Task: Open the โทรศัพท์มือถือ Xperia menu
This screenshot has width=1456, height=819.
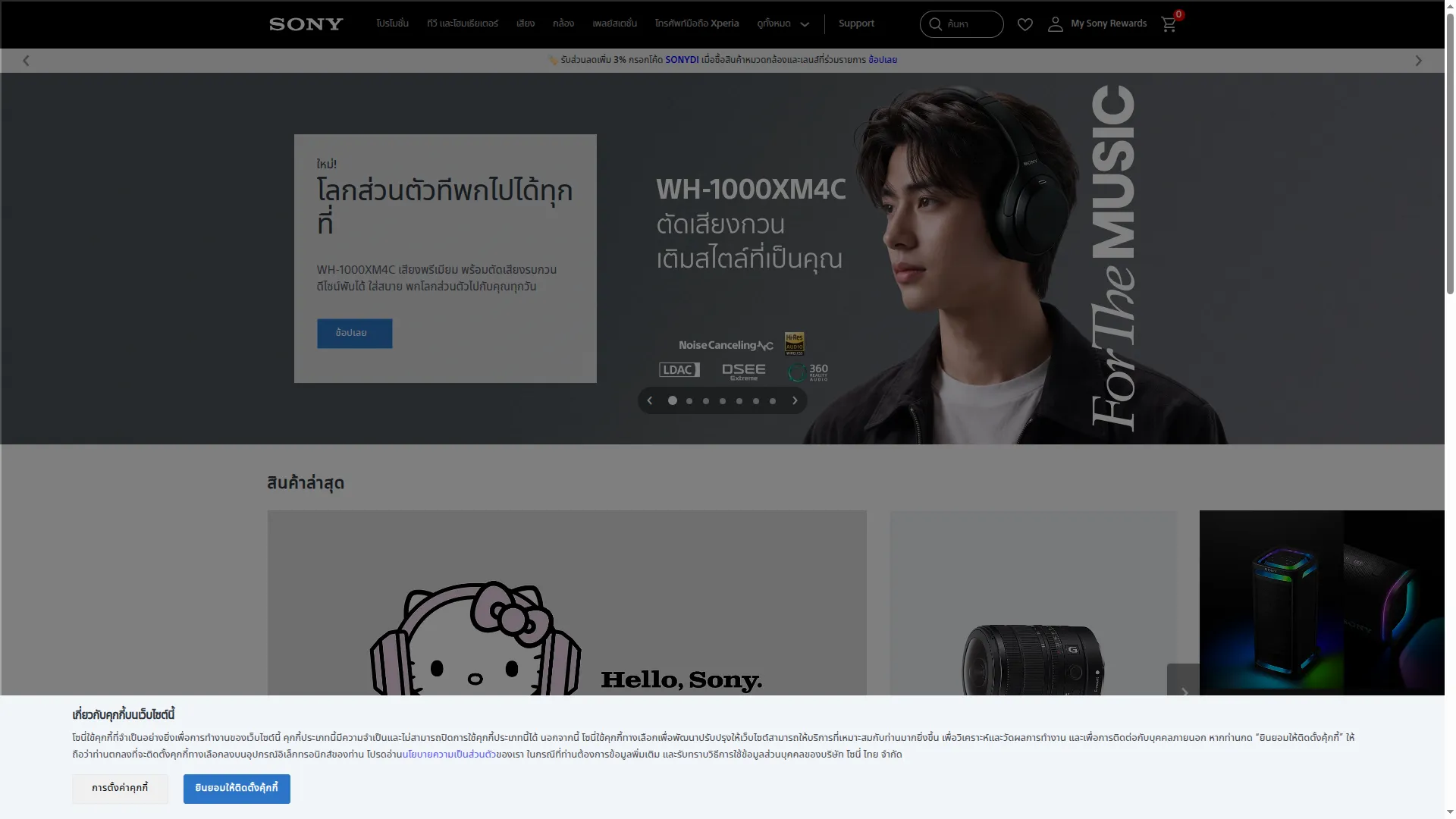Action: coord(697,24)
